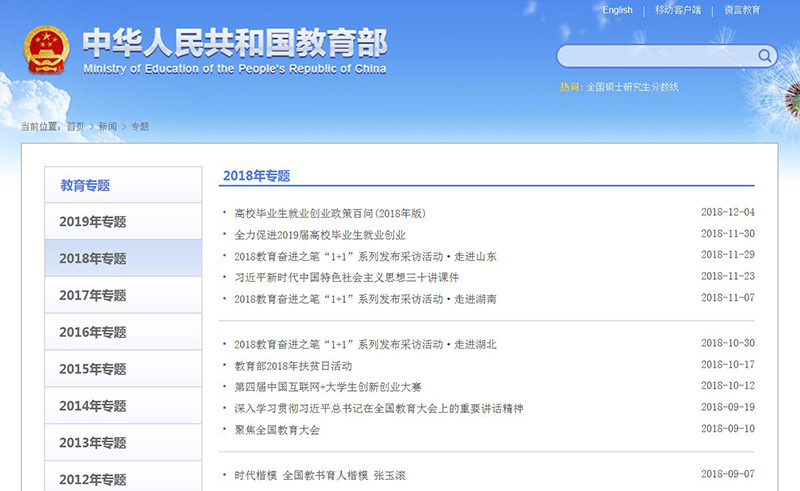Click date 2018-11-29
The image size is (800, 491).
(x=728, y=254)
